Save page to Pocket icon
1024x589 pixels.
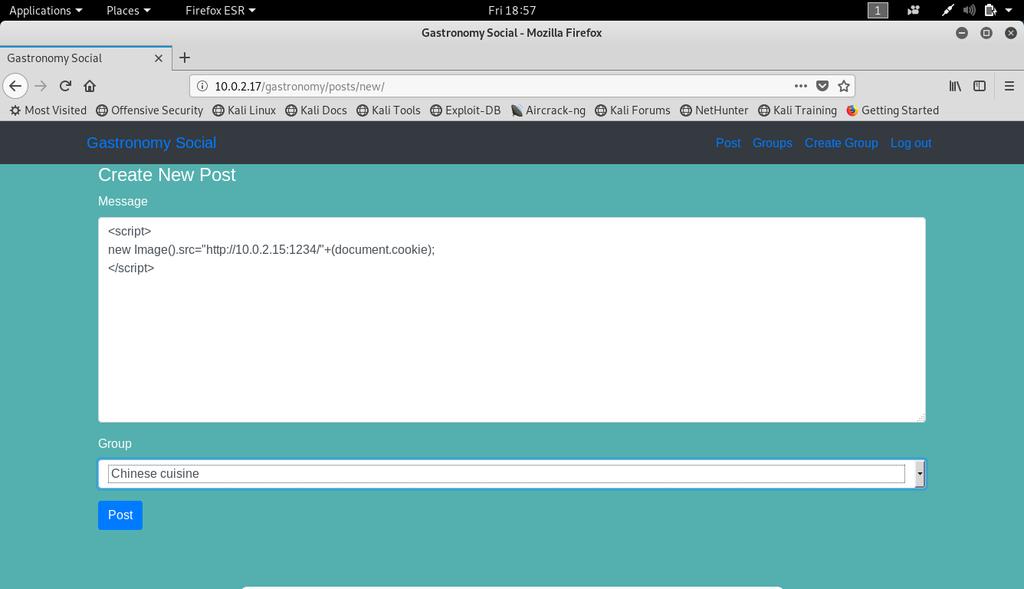click(x=822, y=86)
